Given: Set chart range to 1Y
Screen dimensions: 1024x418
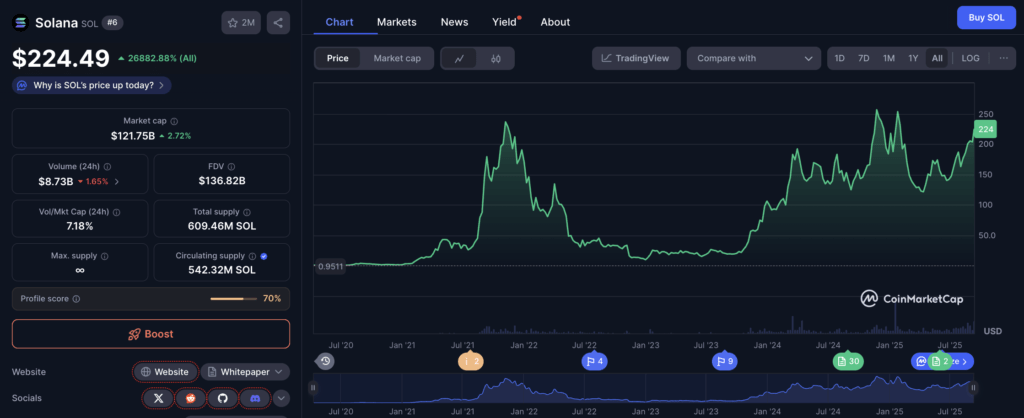Looking at the screenshot, I should click(913, 58).
